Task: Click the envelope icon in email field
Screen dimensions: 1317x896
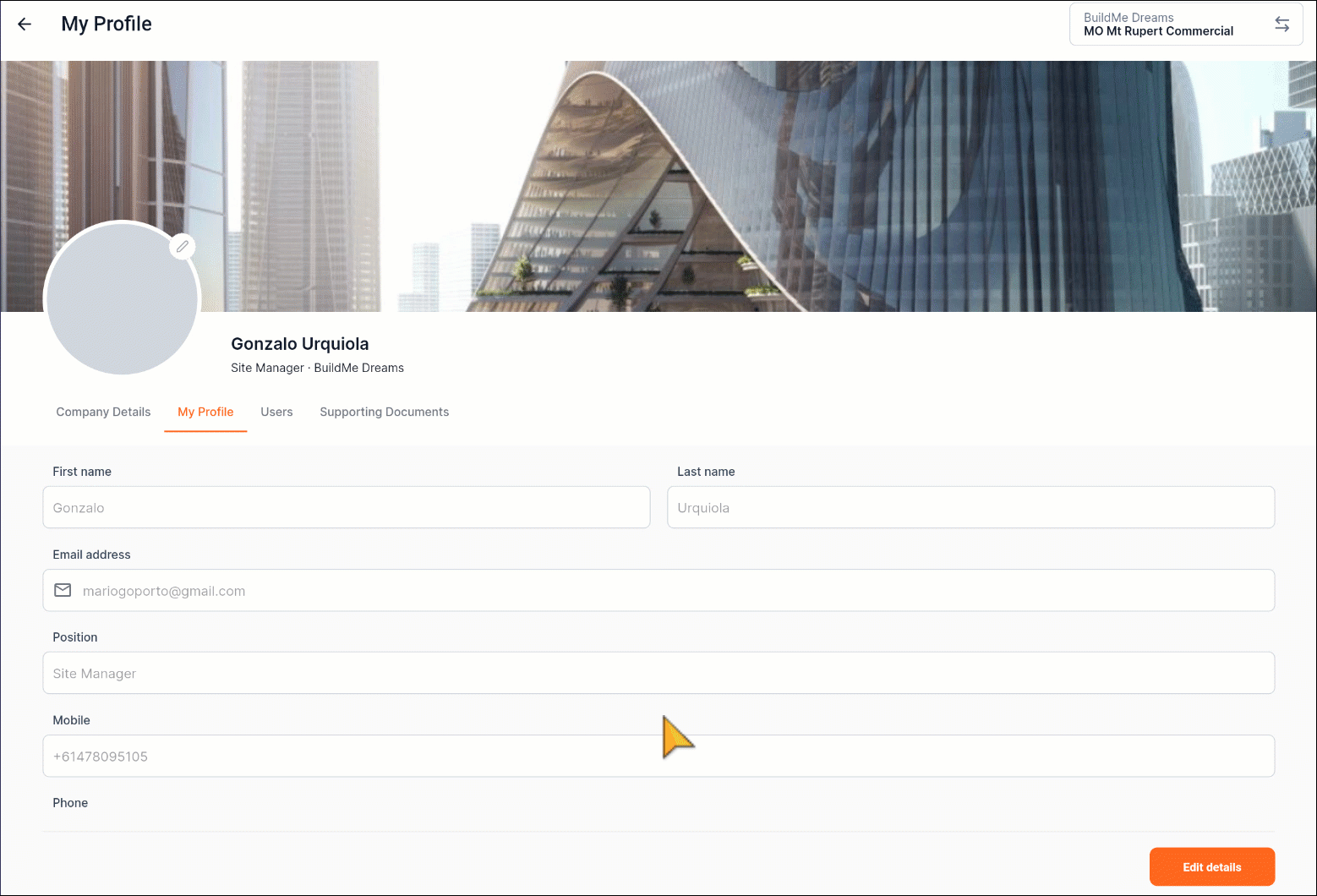Action: pyautogui.click(x=63, y=590)
